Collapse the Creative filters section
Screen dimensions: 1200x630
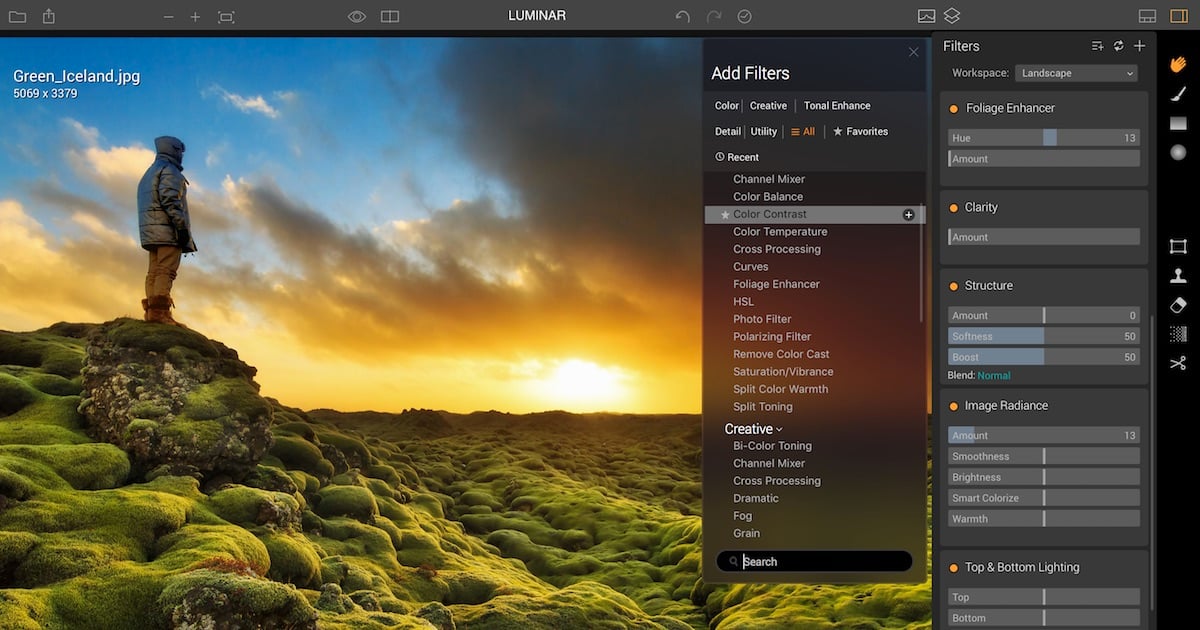click(x=753, y=429)
